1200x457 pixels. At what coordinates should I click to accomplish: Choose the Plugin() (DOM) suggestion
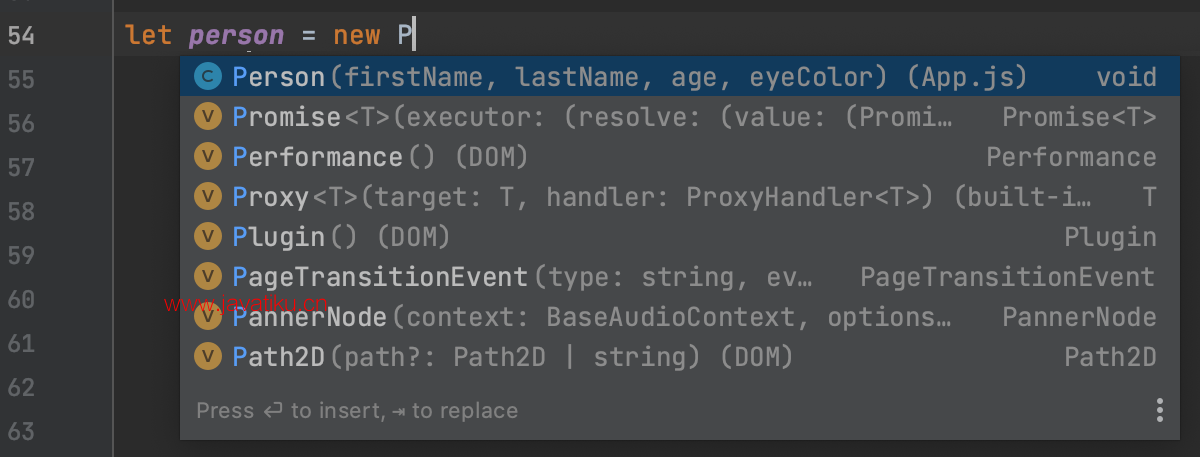pyautogui.click(x=675, y=237)
